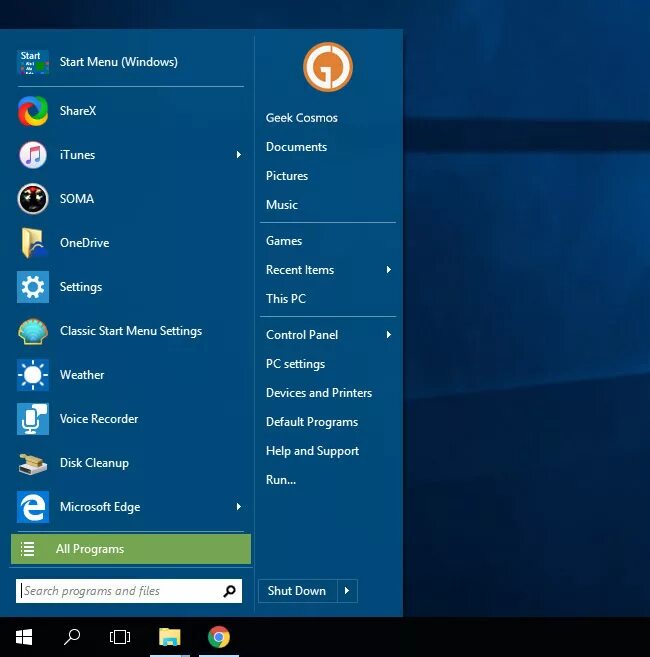Open the ShareX app icon
Screen dimensions: 650x657
point(33,111)
